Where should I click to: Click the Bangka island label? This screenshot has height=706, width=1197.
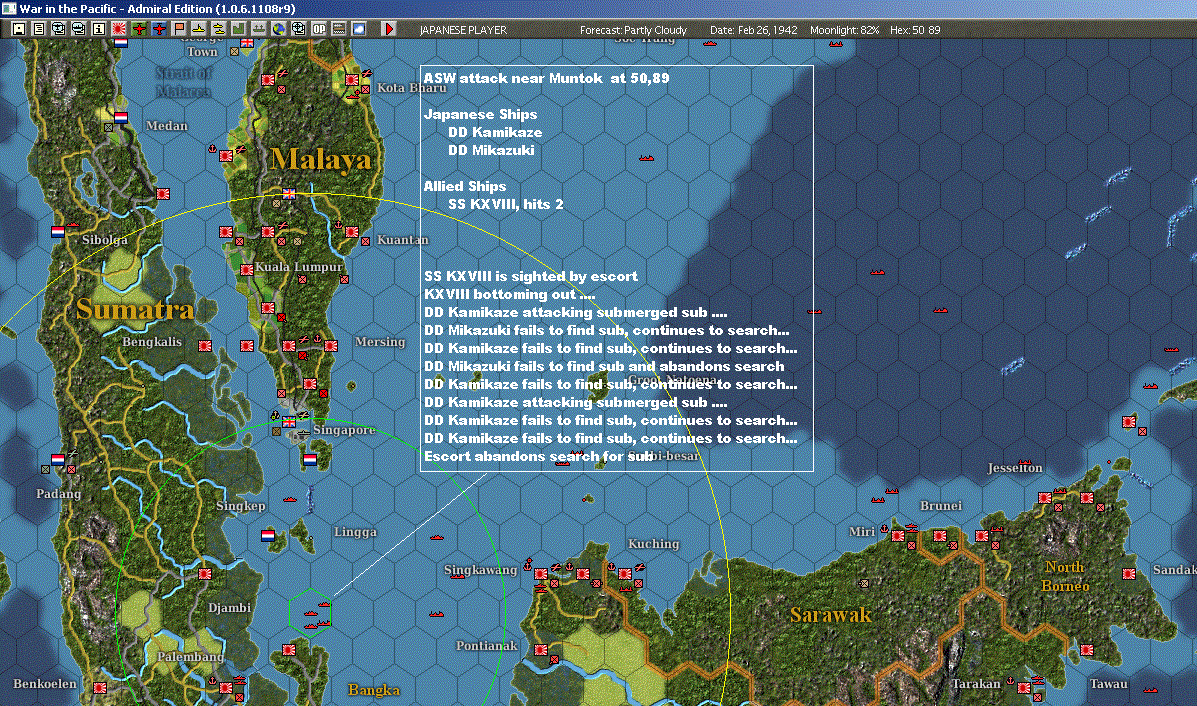pos(373,690)
